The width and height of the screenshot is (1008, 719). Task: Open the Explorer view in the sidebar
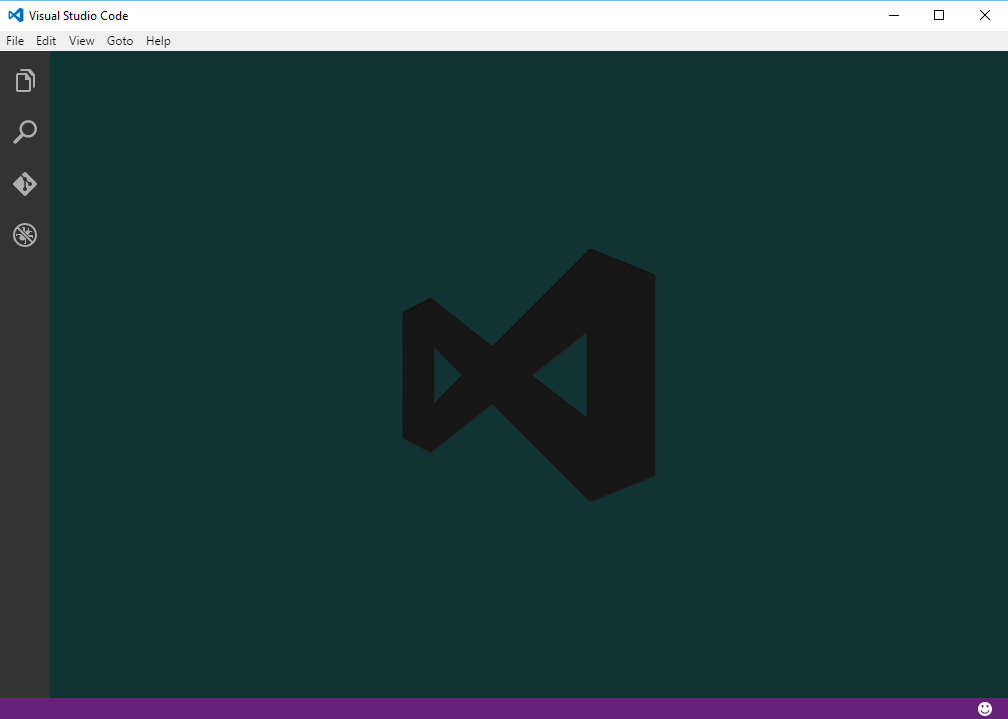tap(25, 80)
